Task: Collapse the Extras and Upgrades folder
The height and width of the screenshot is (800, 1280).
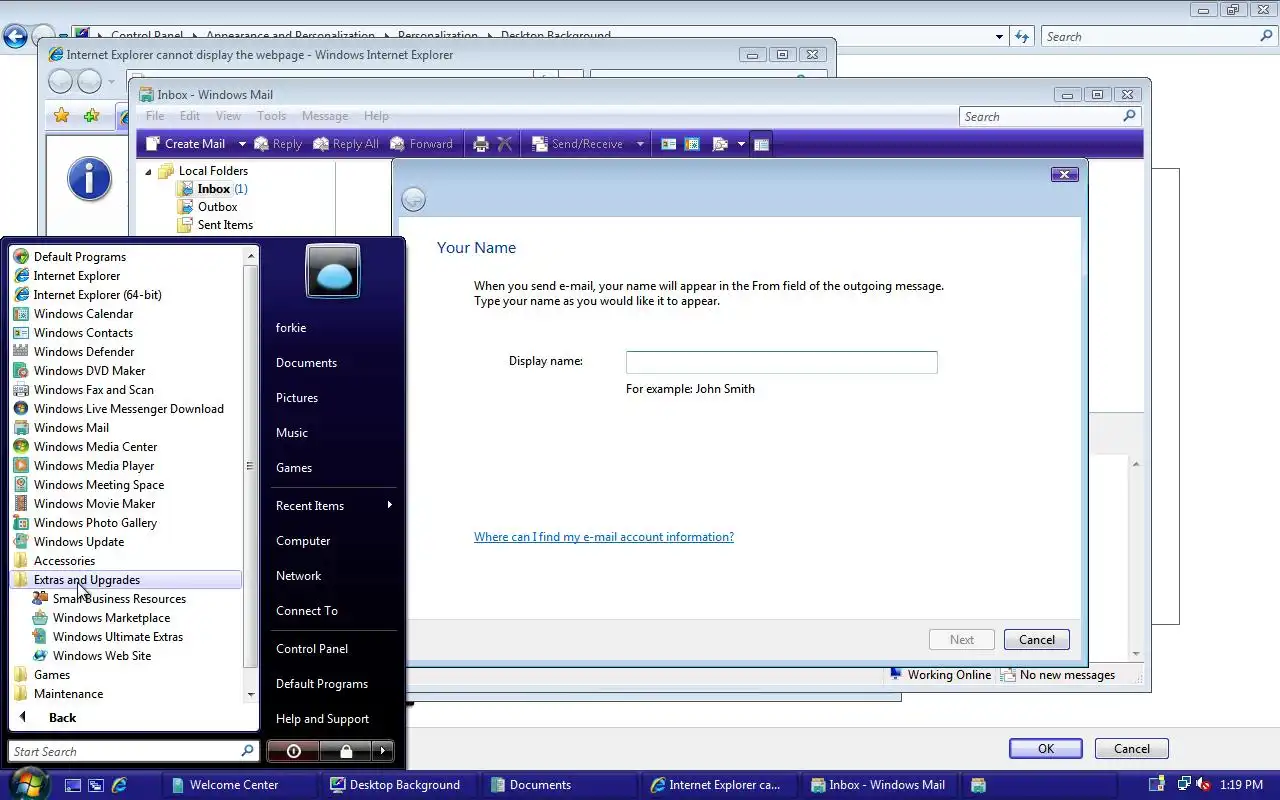Action: (127, 580)
